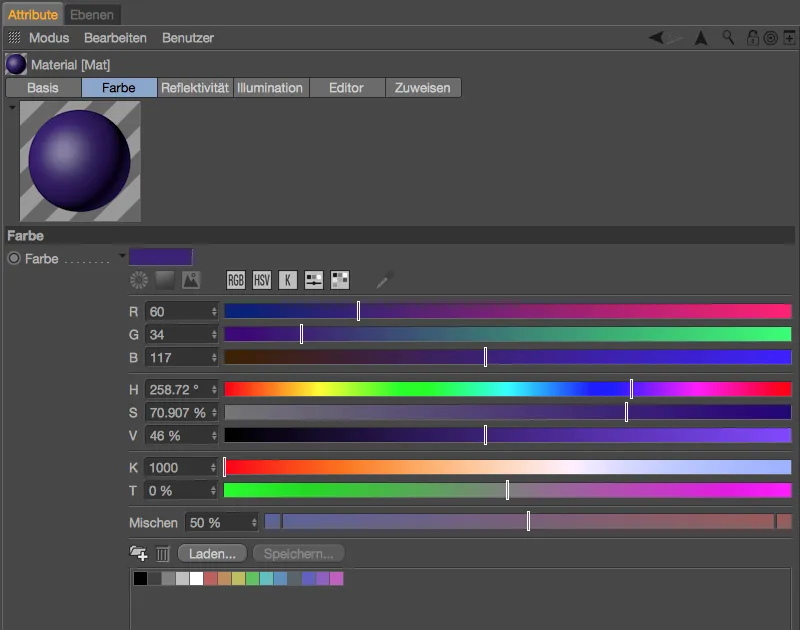
Task: Open the search magnifier in Attribute manager
Action: click(728, 37)
